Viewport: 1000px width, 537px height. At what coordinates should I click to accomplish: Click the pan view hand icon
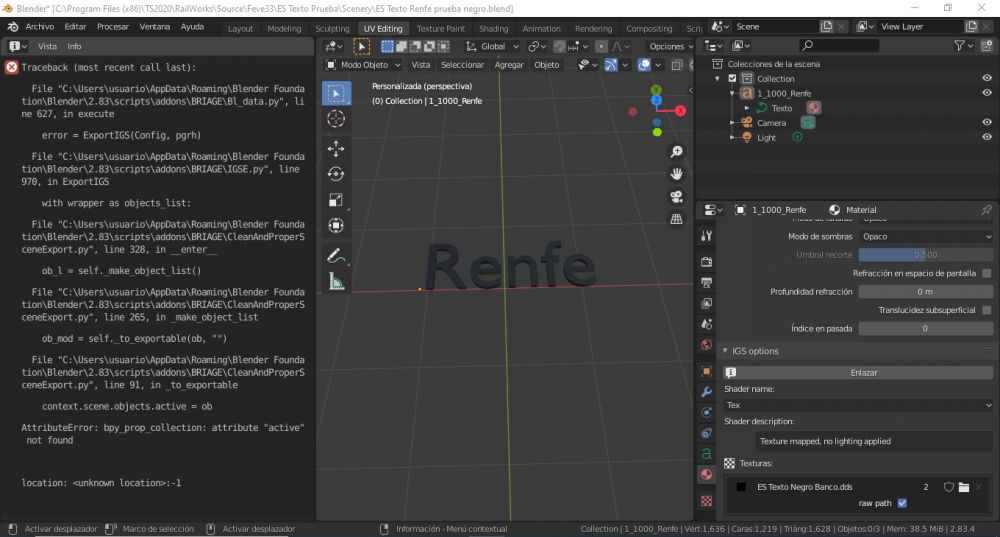point(676,173)
